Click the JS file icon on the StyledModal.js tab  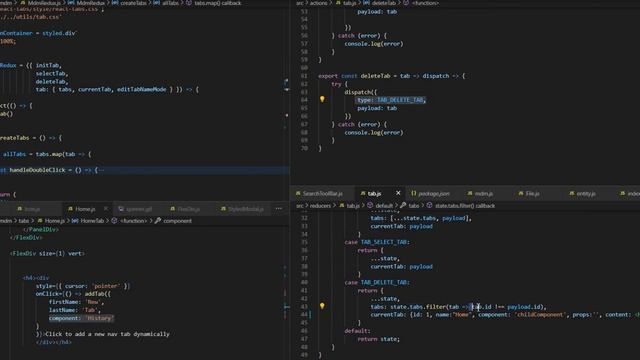pos(223,209)
